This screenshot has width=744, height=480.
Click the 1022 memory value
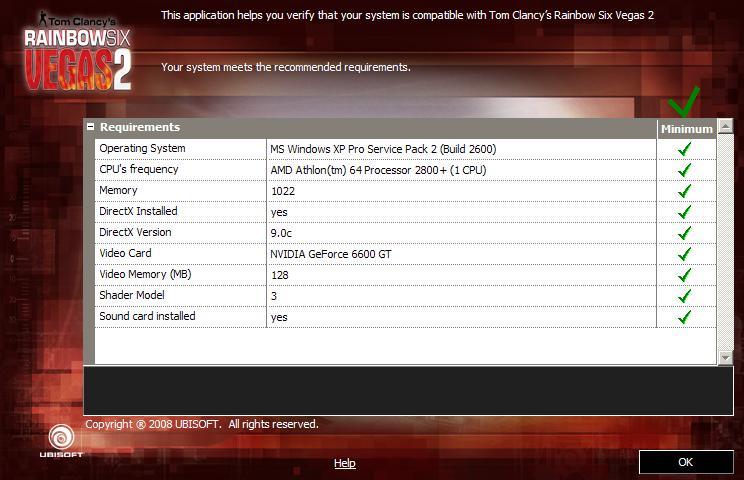pos(283,191)
